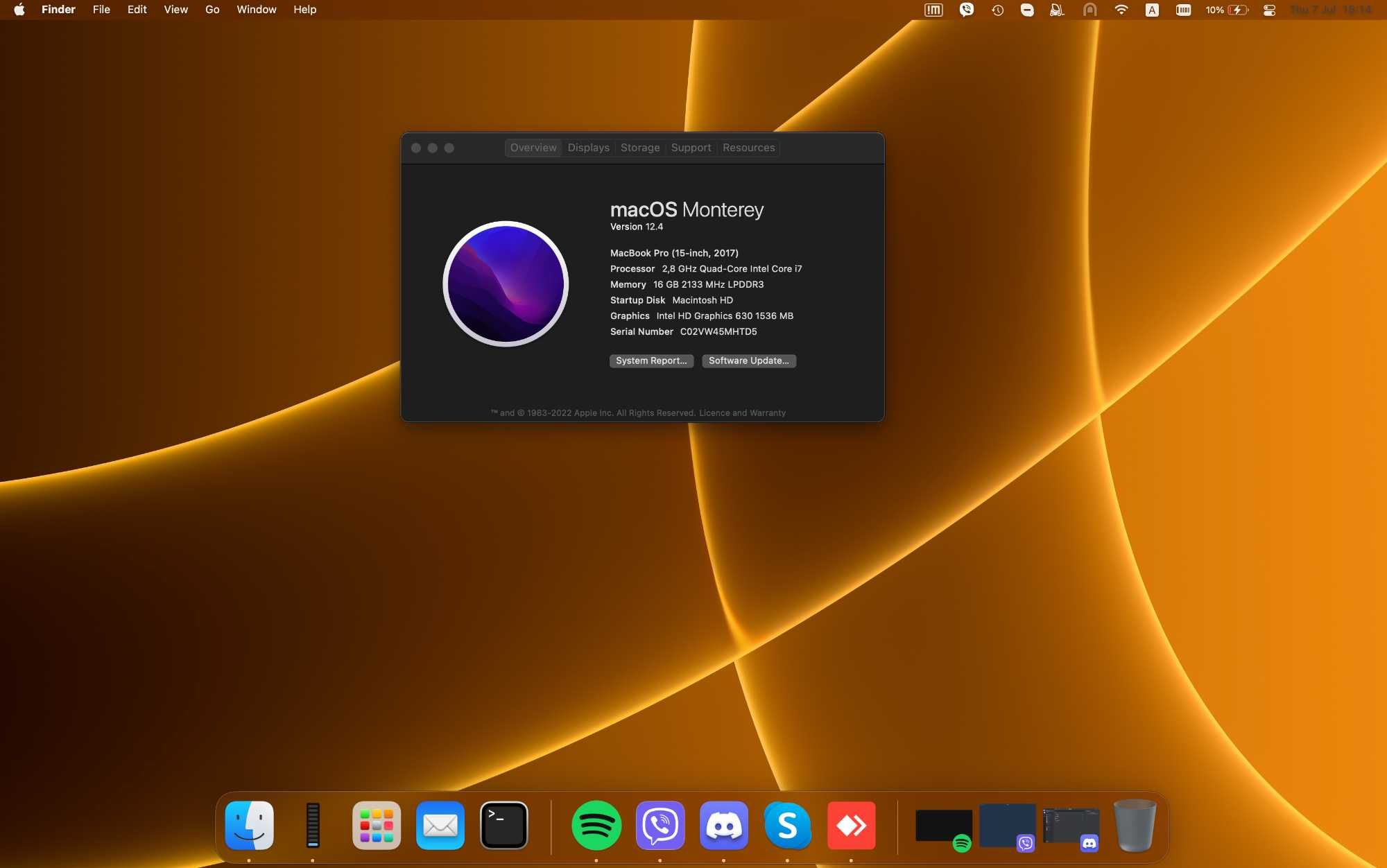Switch to the Support tab

pos(691,148)
